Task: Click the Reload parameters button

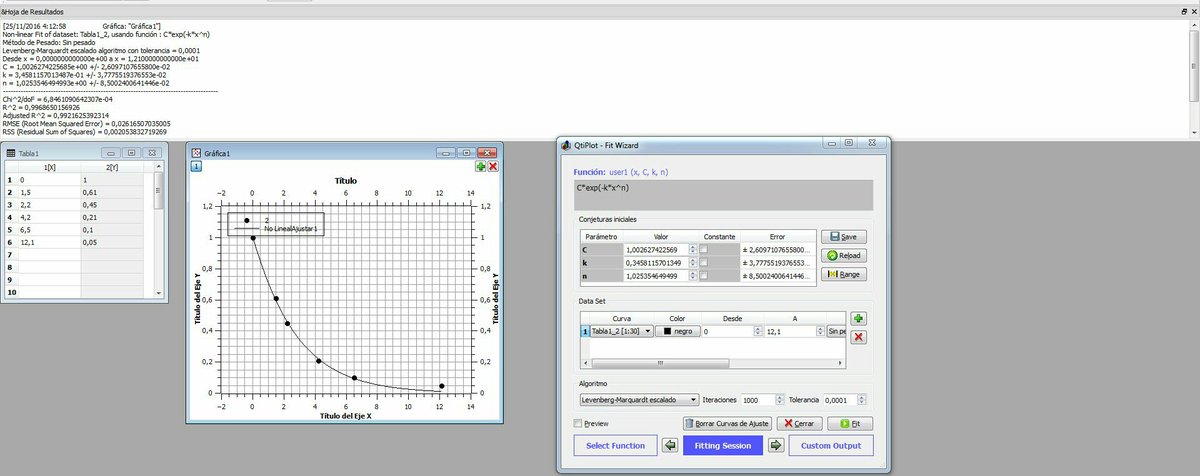Action: [844, 256]
